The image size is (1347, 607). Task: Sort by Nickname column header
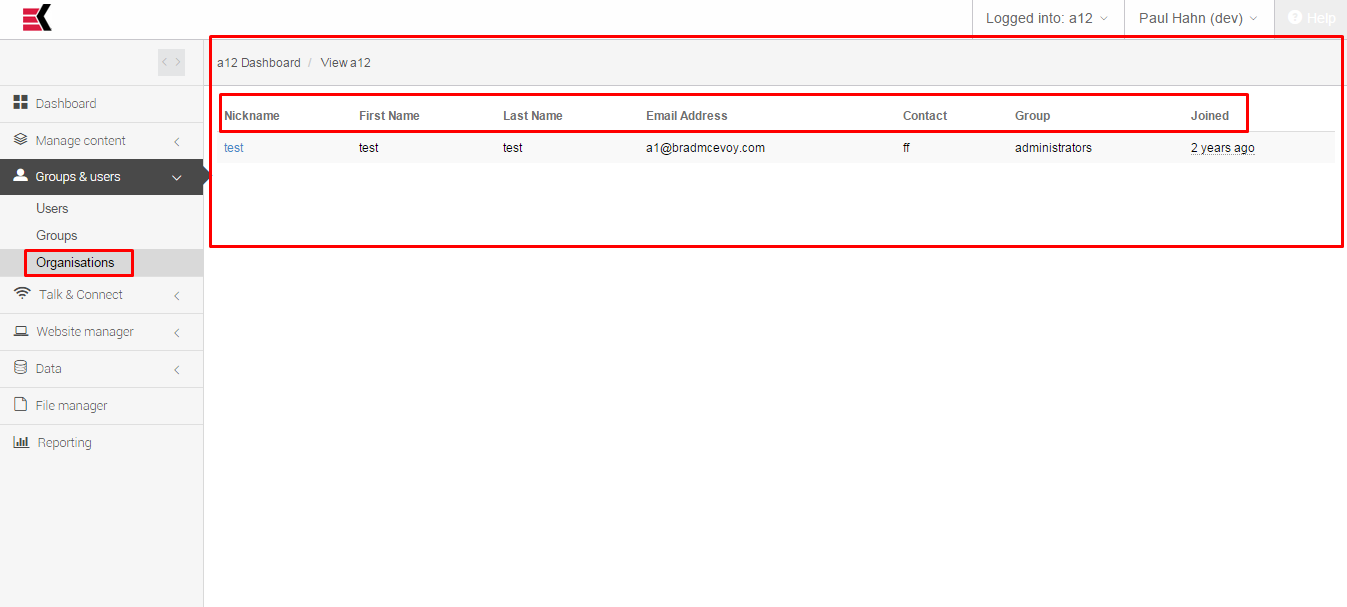pyautogui.click(x=252, y=115)
